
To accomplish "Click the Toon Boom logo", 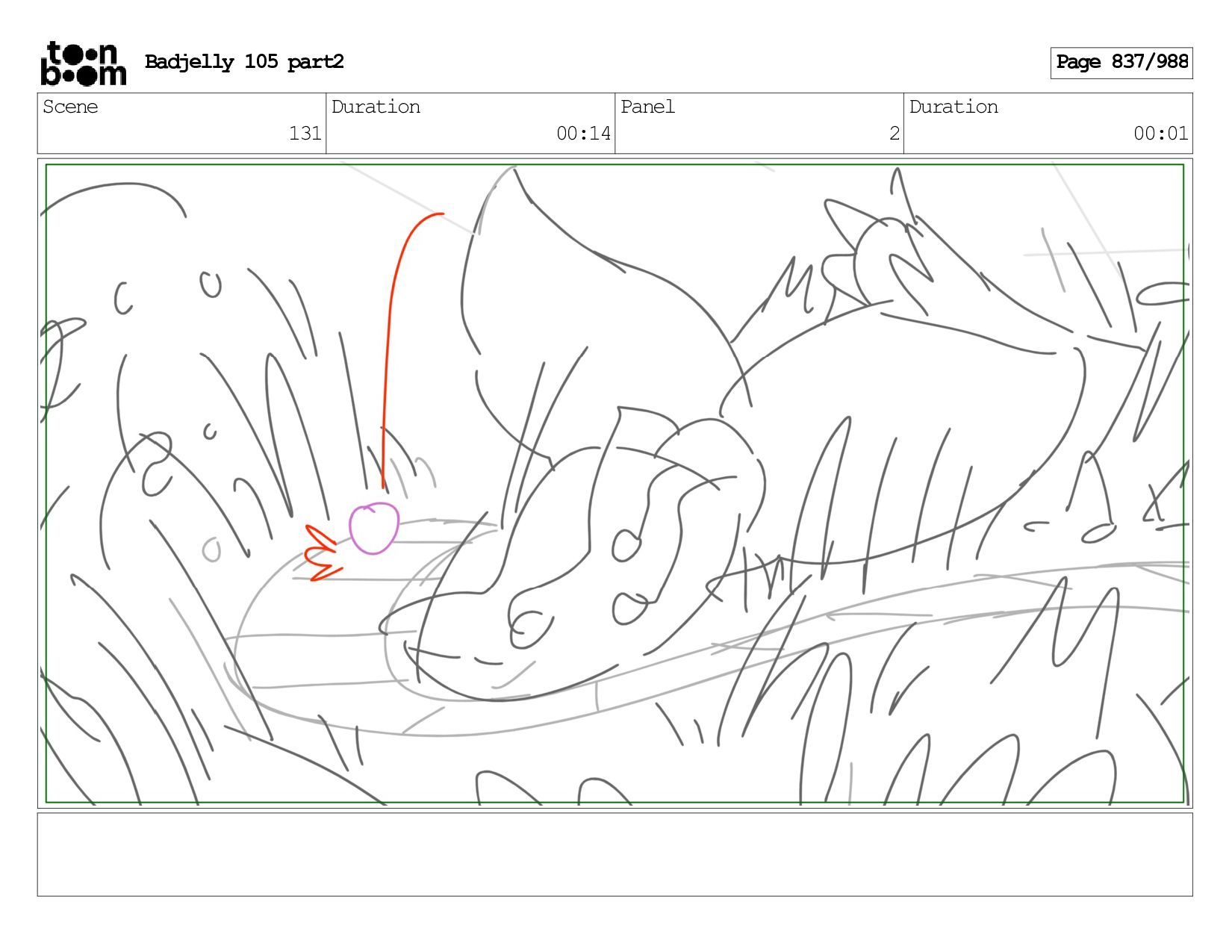I will tap(83, 63).
